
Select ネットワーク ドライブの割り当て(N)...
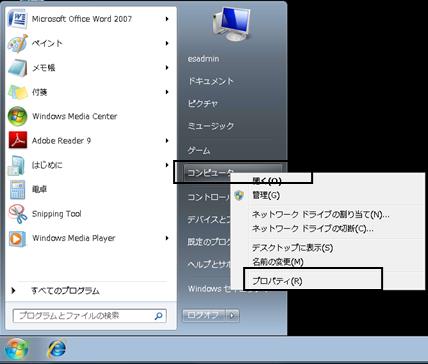pyautogui.click(x=320, y=214)
